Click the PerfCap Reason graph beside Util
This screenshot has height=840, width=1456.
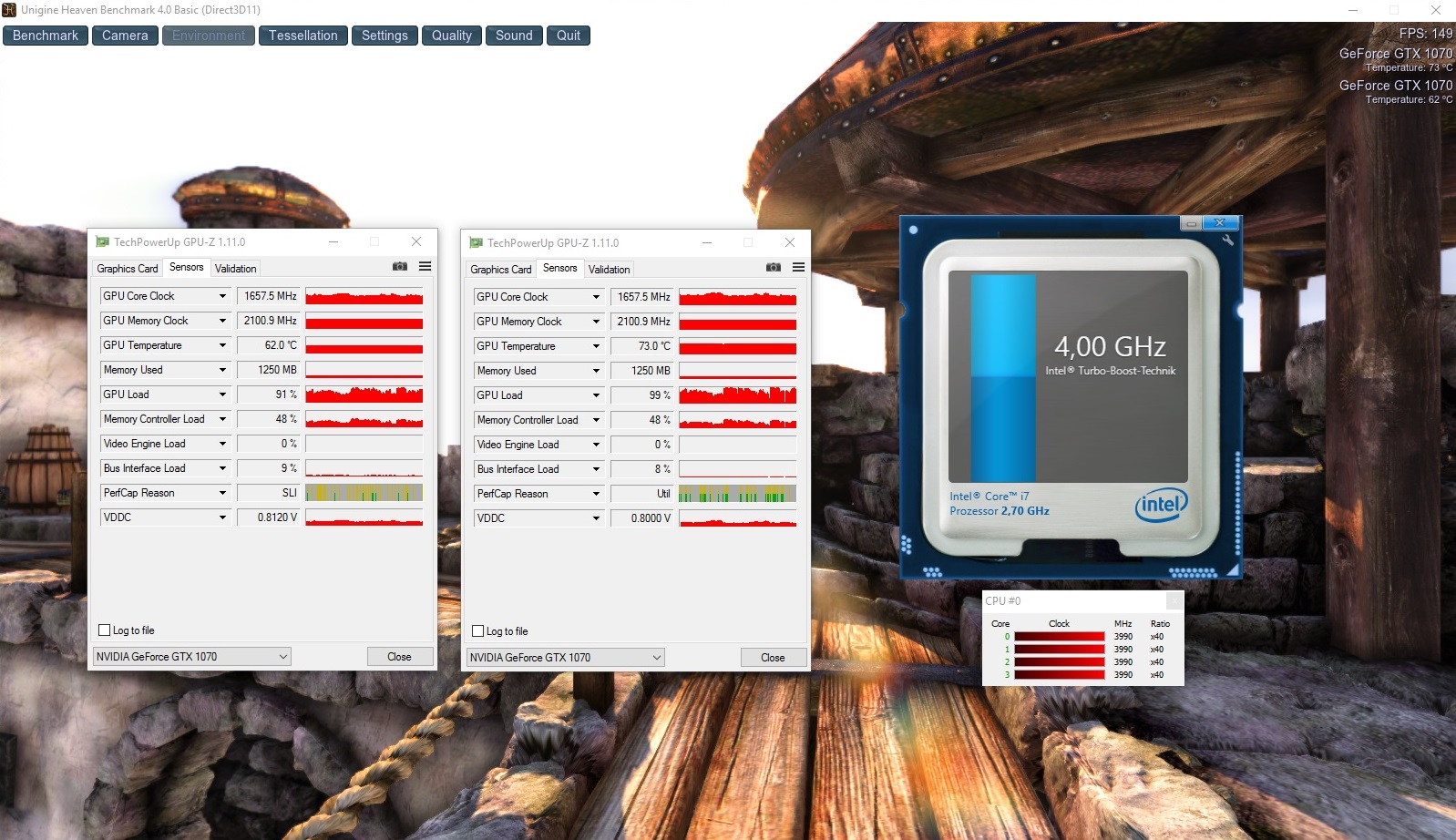click(738, 494)
